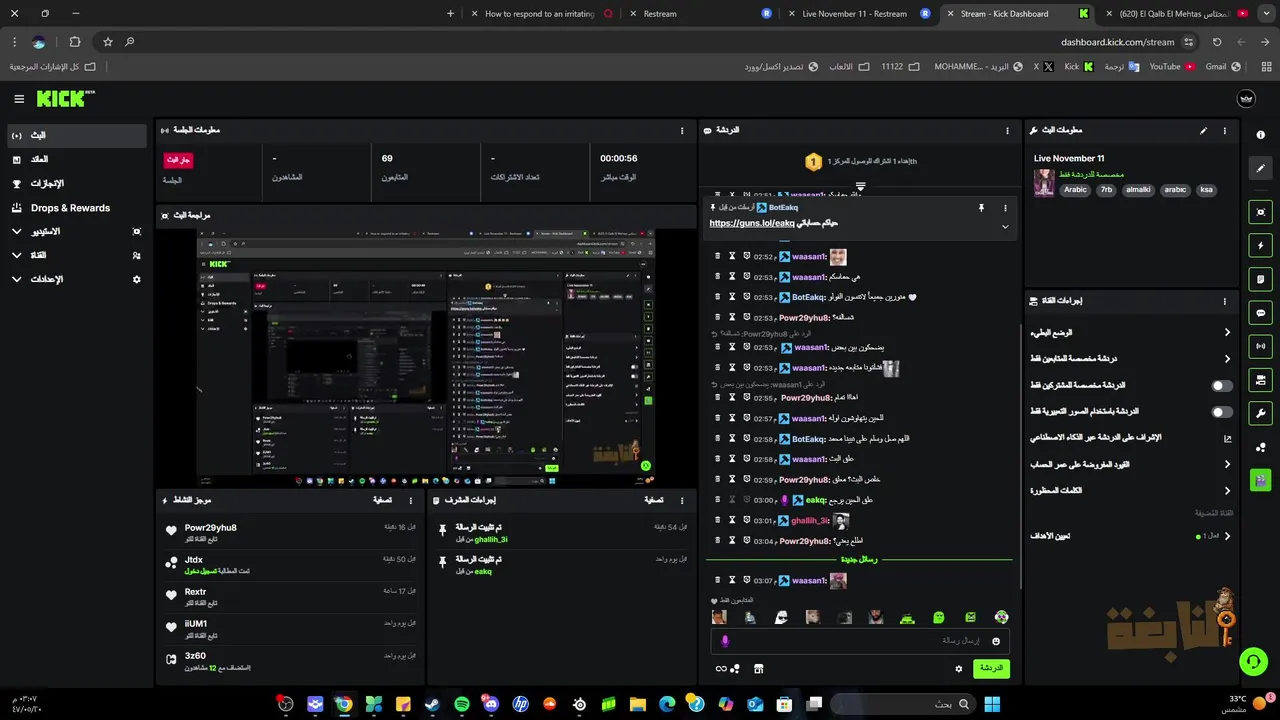Expand the الاستديو sidebar section
This screenshot has height=720, width=1280.
click(77, 231)
